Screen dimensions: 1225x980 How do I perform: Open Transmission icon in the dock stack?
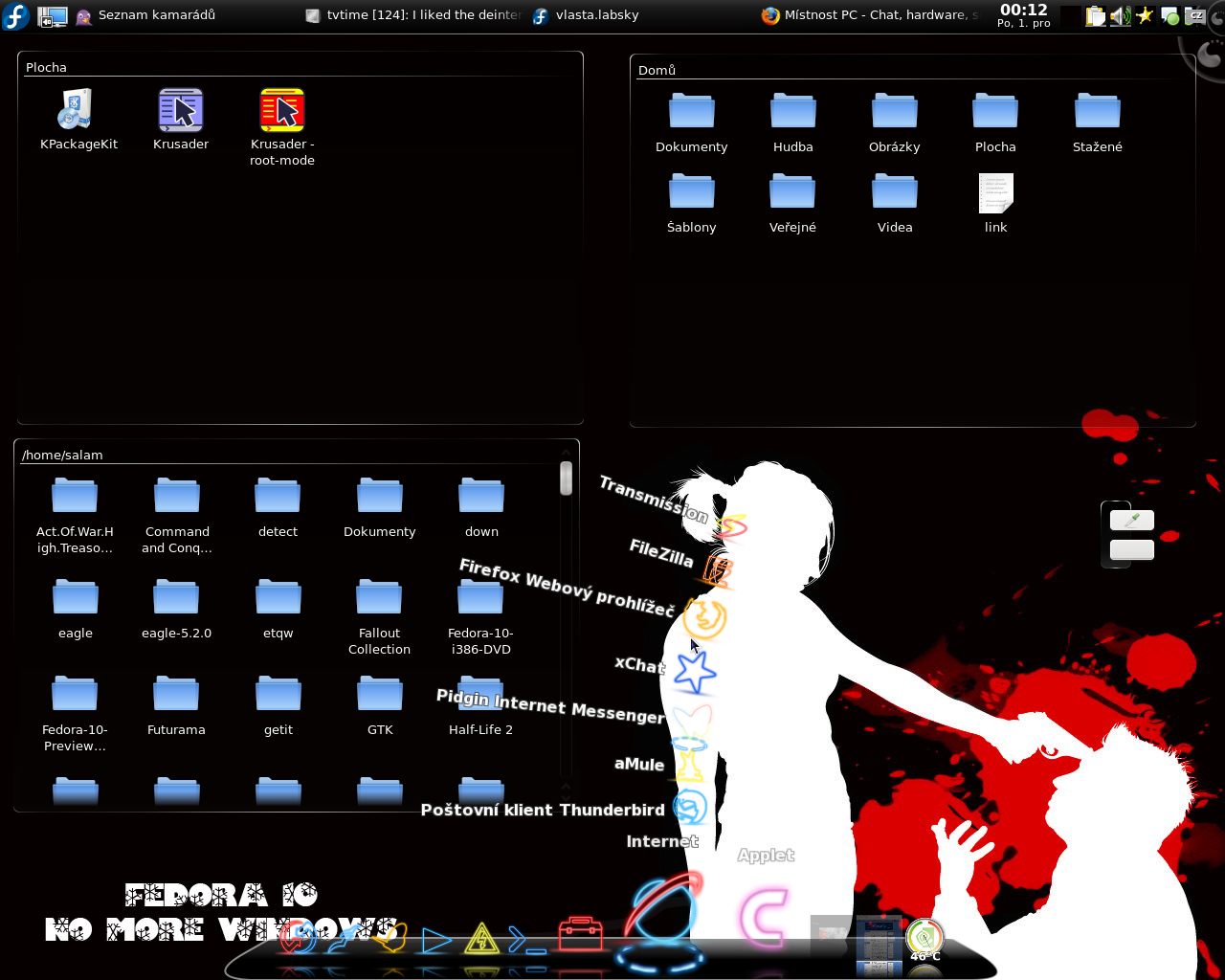coord(732,526)
